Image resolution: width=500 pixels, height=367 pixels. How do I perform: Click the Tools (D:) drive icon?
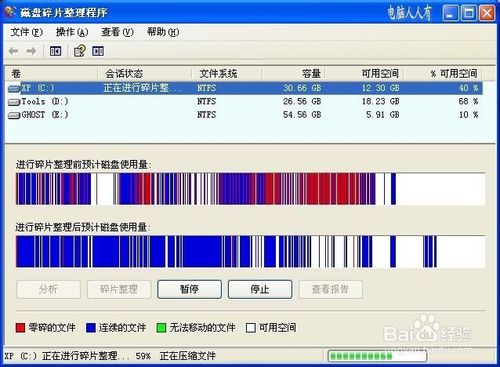tap(14, 102)
